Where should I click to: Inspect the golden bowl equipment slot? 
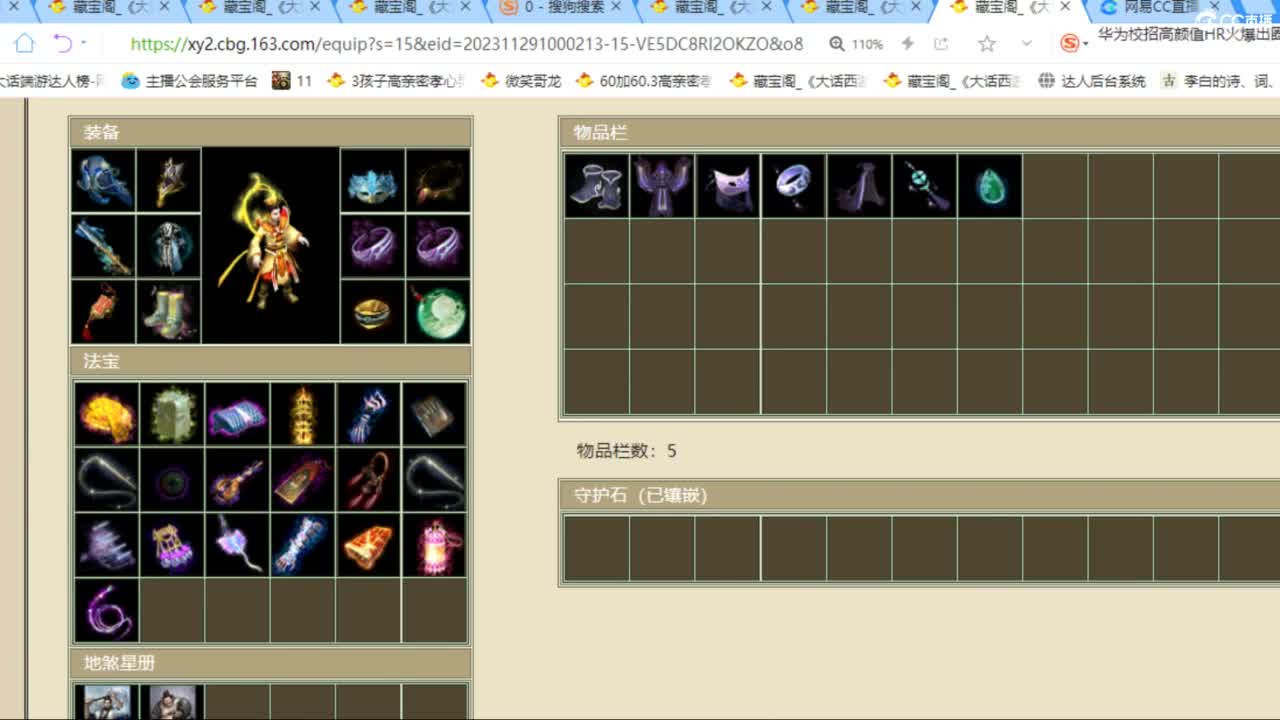[x=373, y=312]
